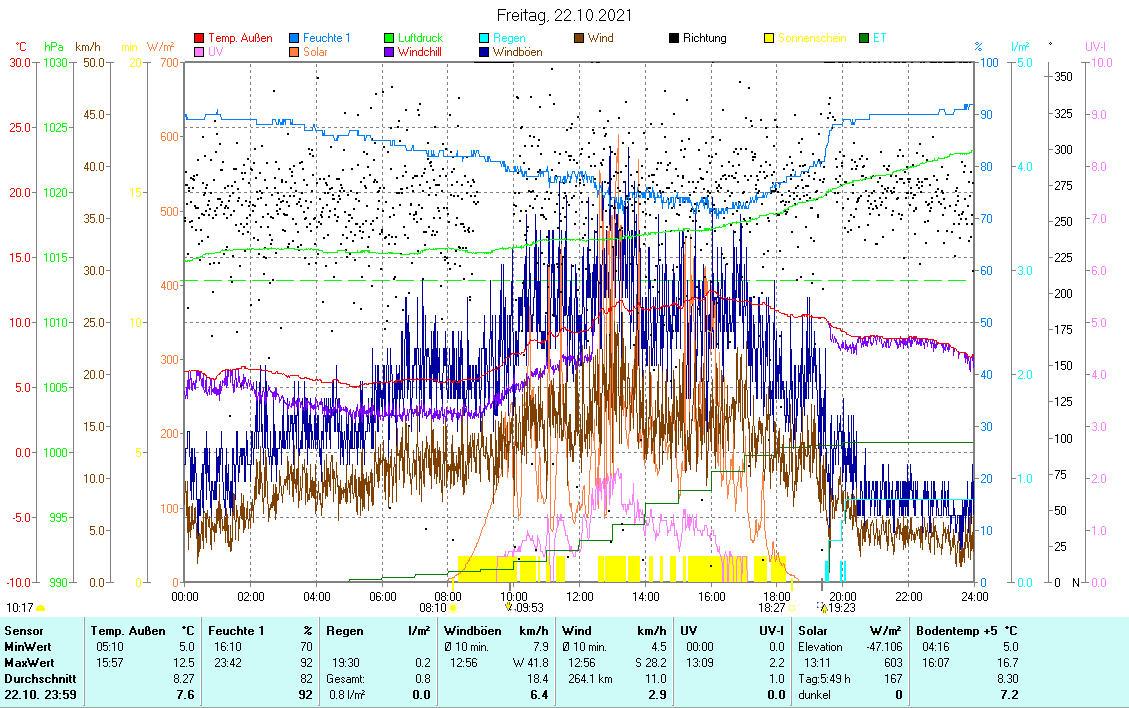1129x708 pixels.
Task: Click the dark blue Windböen legend square
Action: point(484,52)
